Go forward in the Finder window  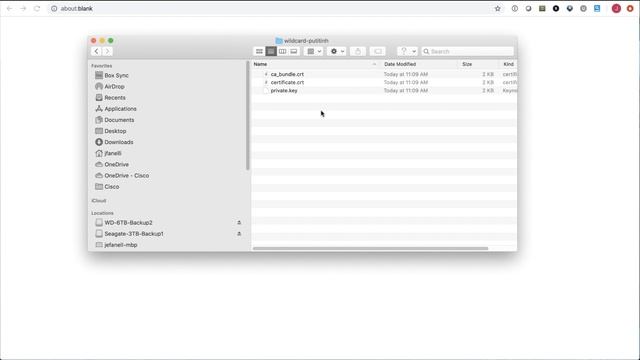click(x=107, y=51)
